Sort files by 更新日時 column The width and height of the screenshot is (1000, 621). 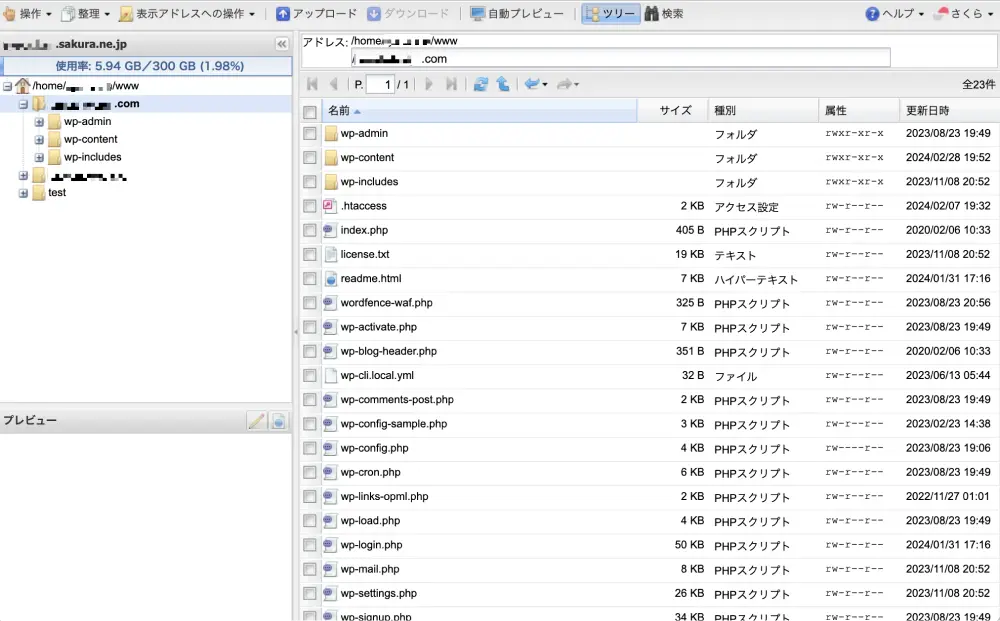point(927,111)
